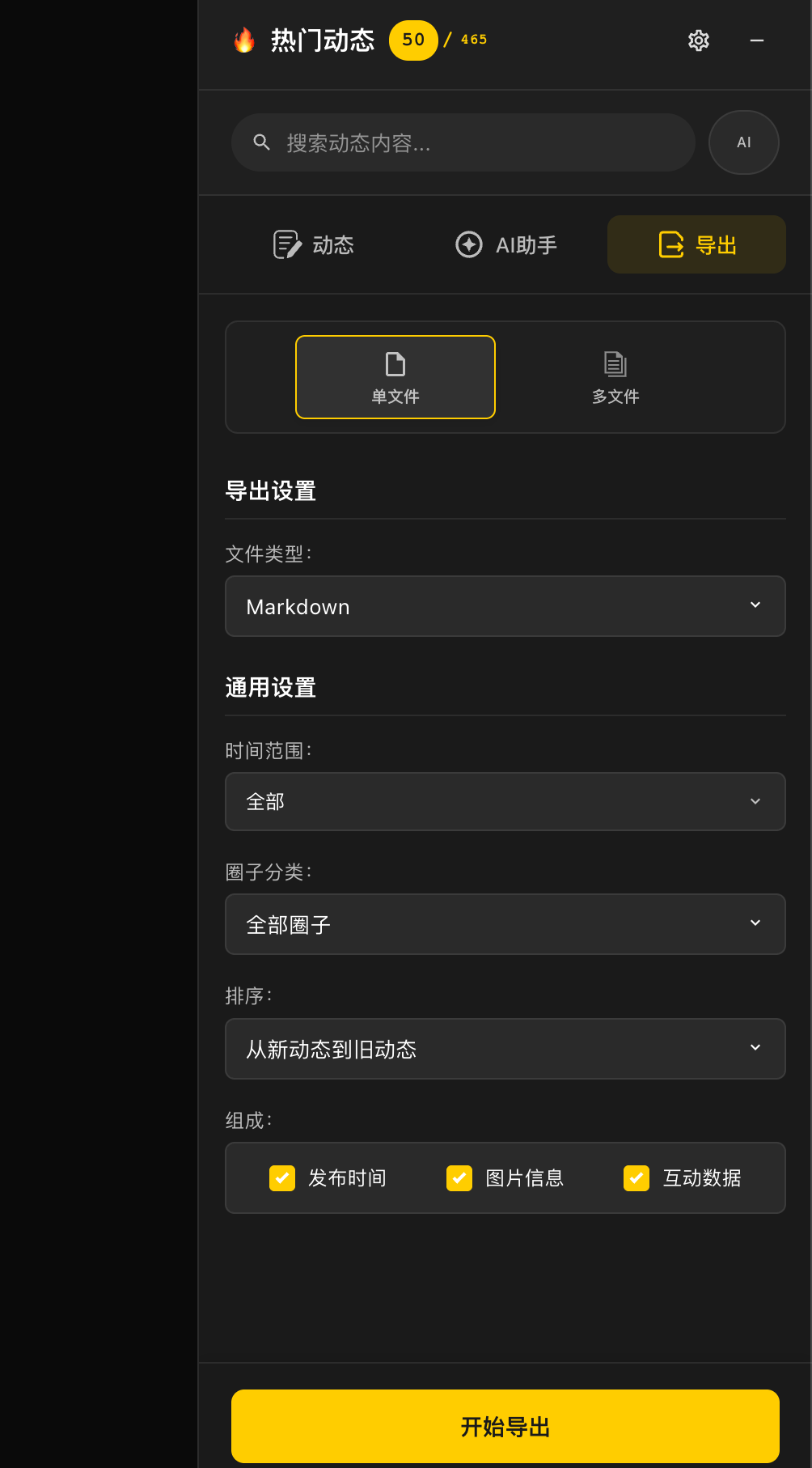812x1468 pixels.
Task: Click the round AI button
Action: (x=744, y=142)
